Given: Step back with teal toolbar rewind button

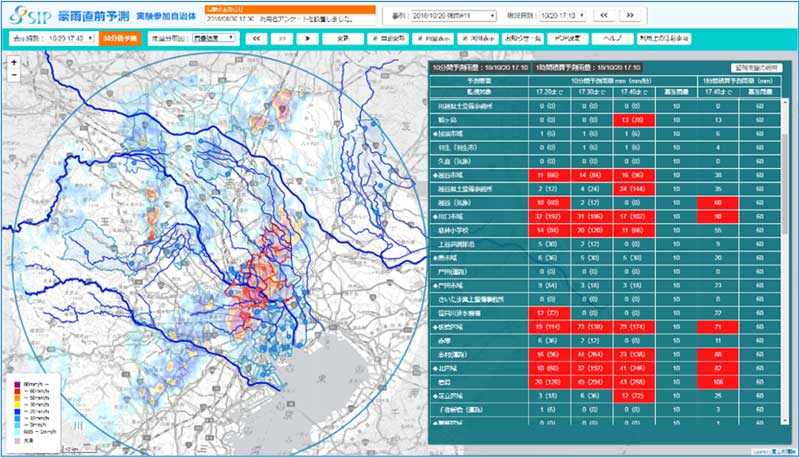Looking at the screenshot, I should (x=256, y=38).
